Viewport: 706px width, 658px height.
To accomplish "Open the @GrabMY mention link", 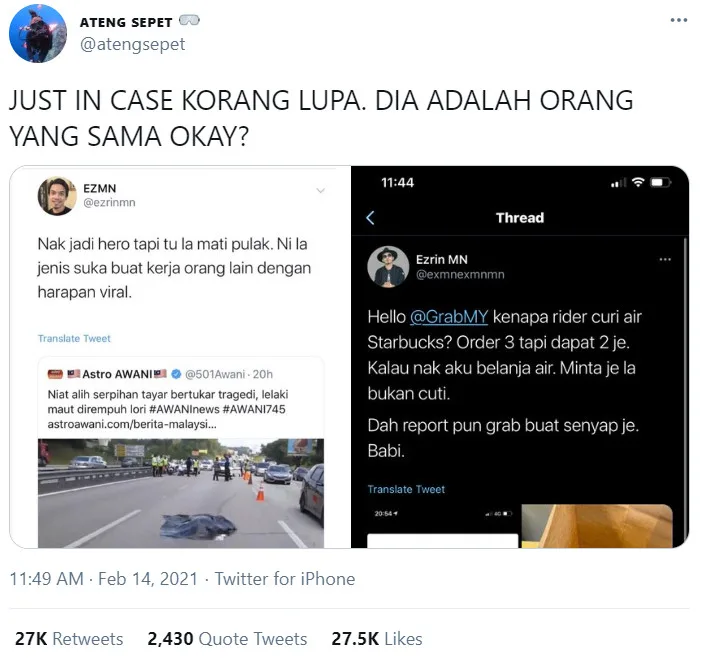I will coord(448,317).
